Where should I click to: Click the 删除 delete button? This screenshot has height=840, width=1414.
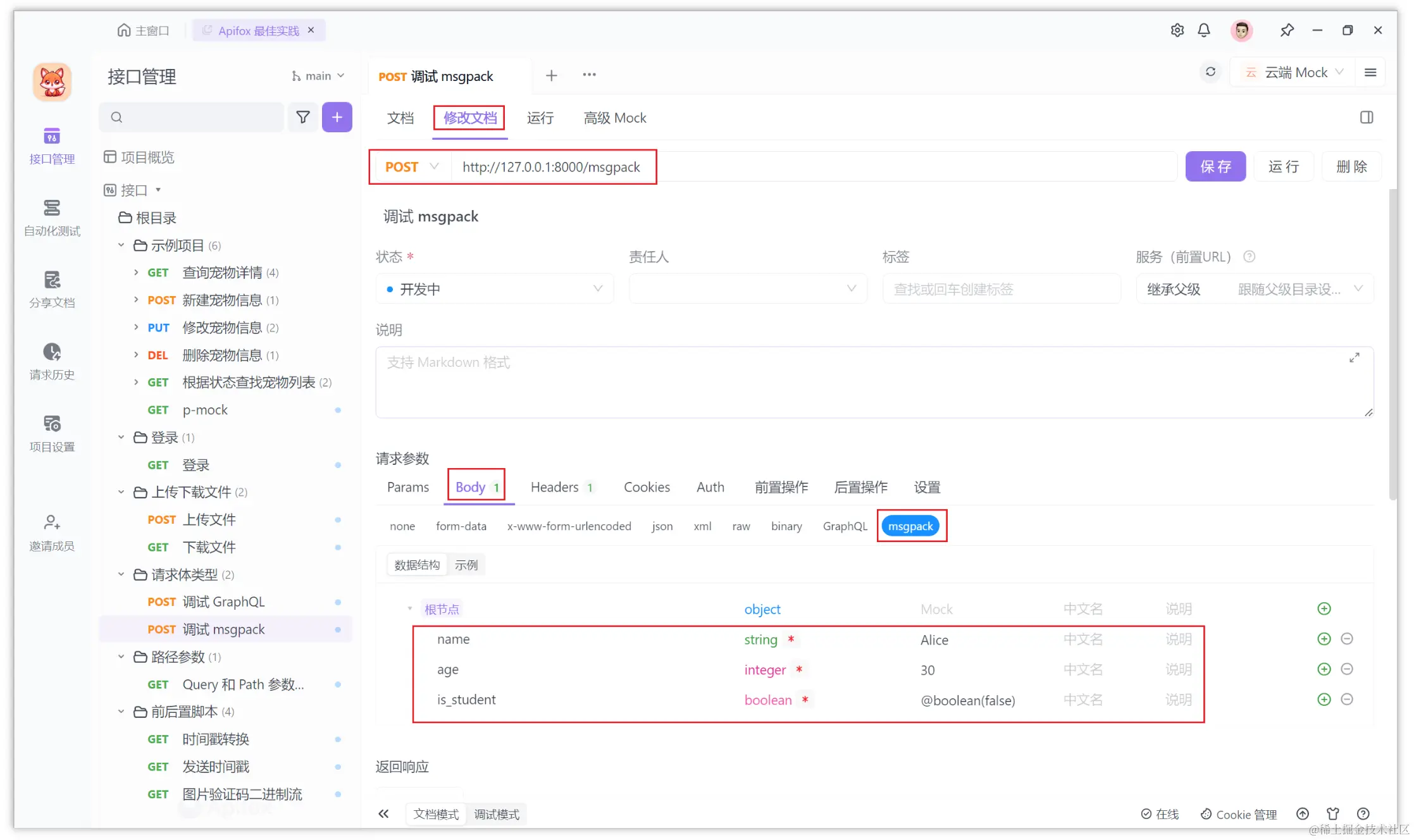tap(1351, 166)
